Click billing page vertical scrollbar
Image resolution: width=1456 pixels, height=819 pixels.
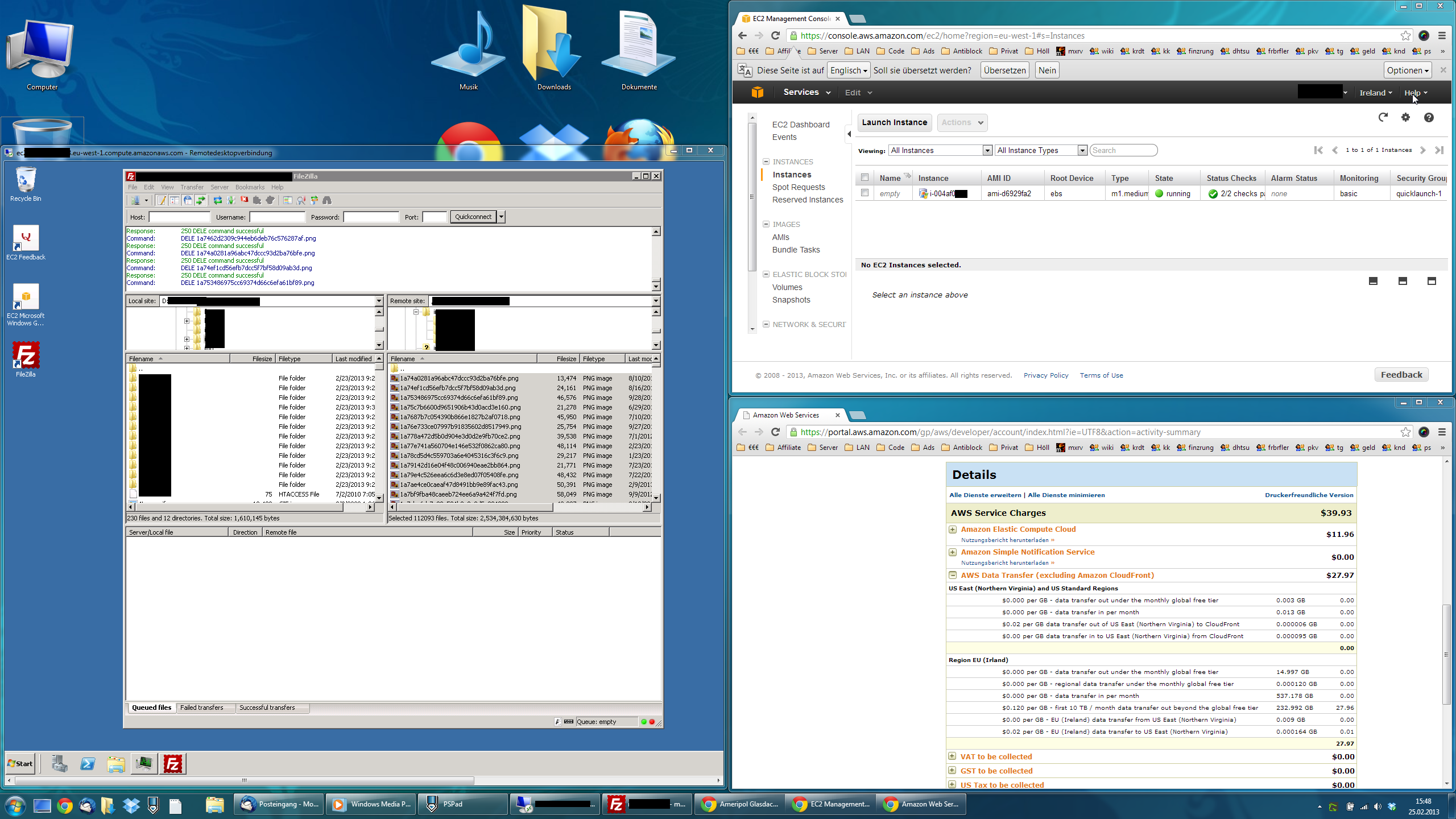coord(1446,653)
